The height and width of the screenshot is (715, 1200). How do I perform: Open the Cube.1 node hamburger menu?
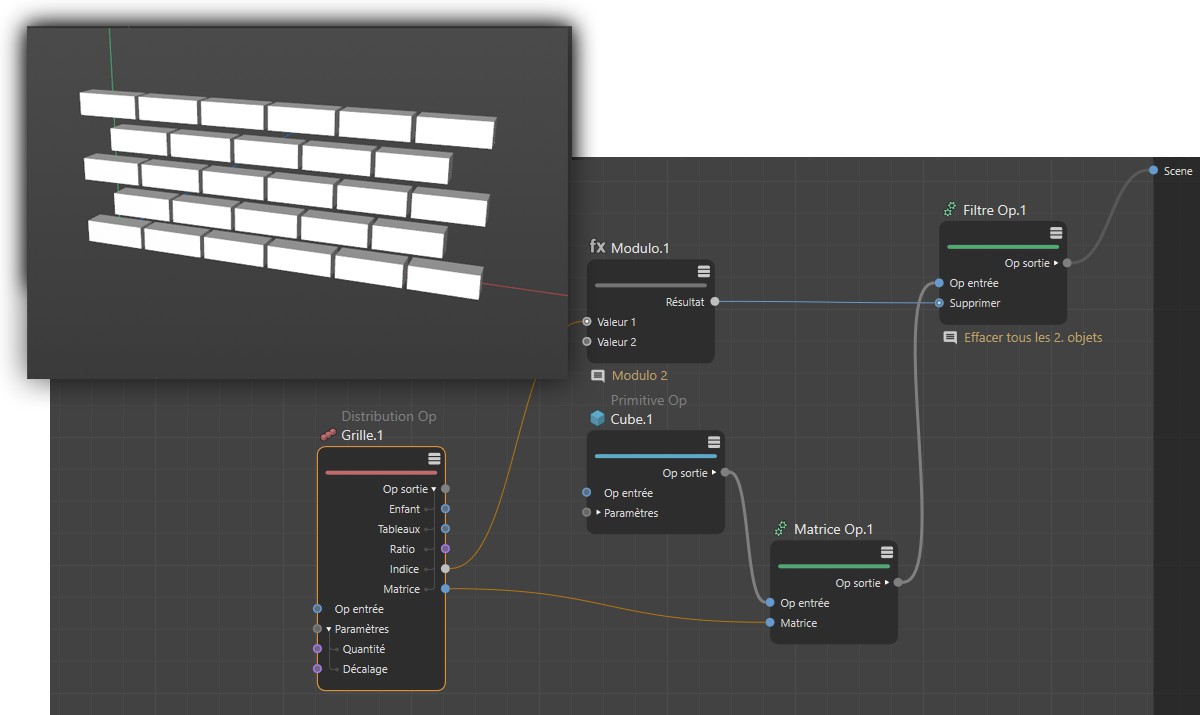[x=714, y=442]
